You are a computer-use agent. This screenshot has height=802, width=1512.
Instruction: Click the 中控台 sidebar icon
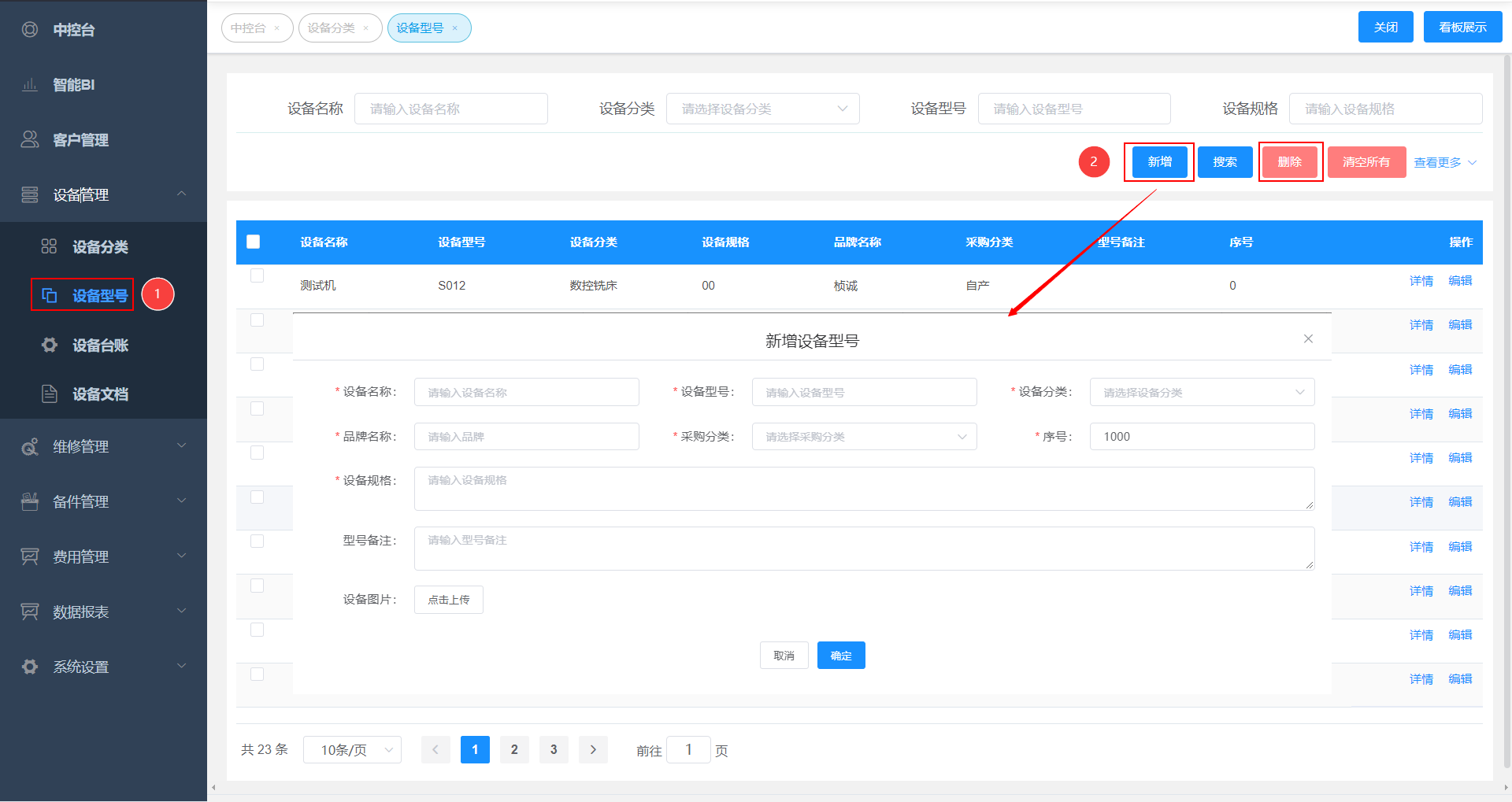pyautogui.click(x=30, y=30)
